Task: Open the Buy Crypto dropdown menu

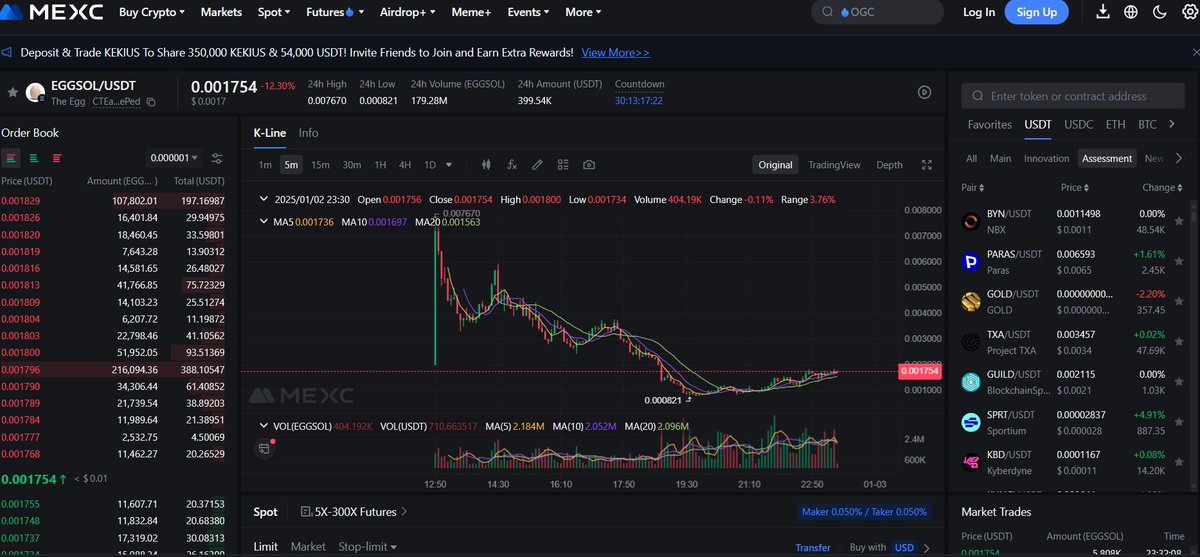Action: 152,12
